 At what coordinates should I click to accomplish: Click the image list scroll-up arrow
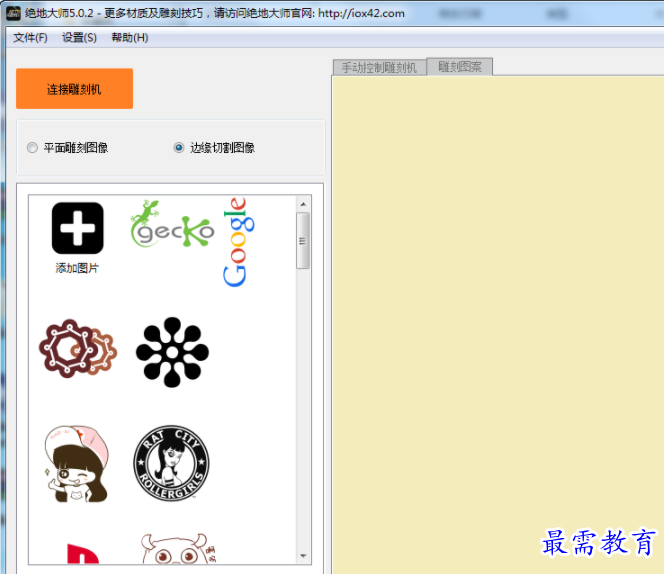(303, 204)
